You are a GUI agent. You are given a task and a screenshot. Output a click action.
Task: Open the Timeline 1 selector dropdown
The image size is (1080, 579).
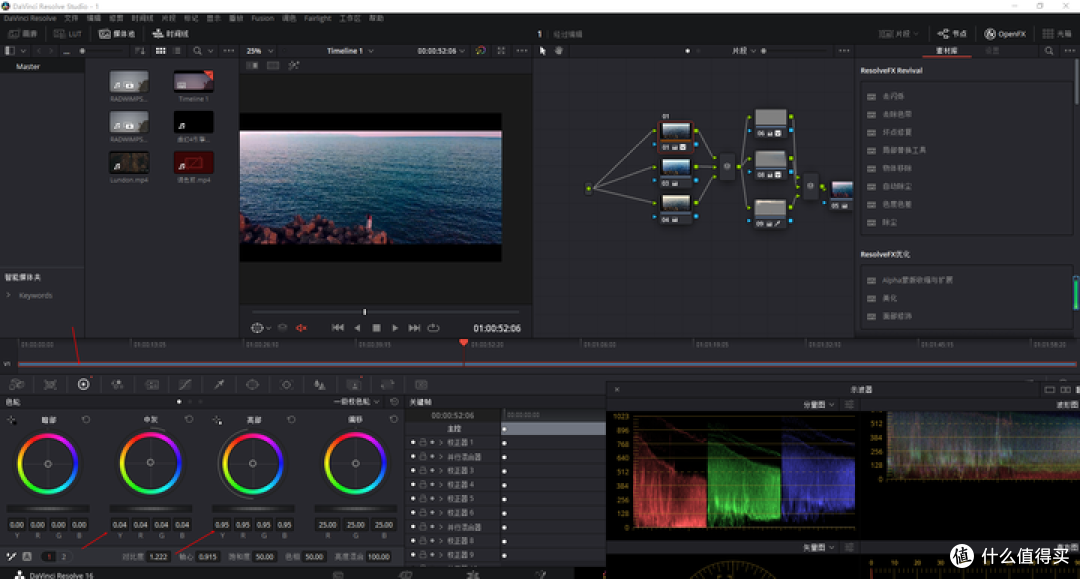tap(350, 51)
